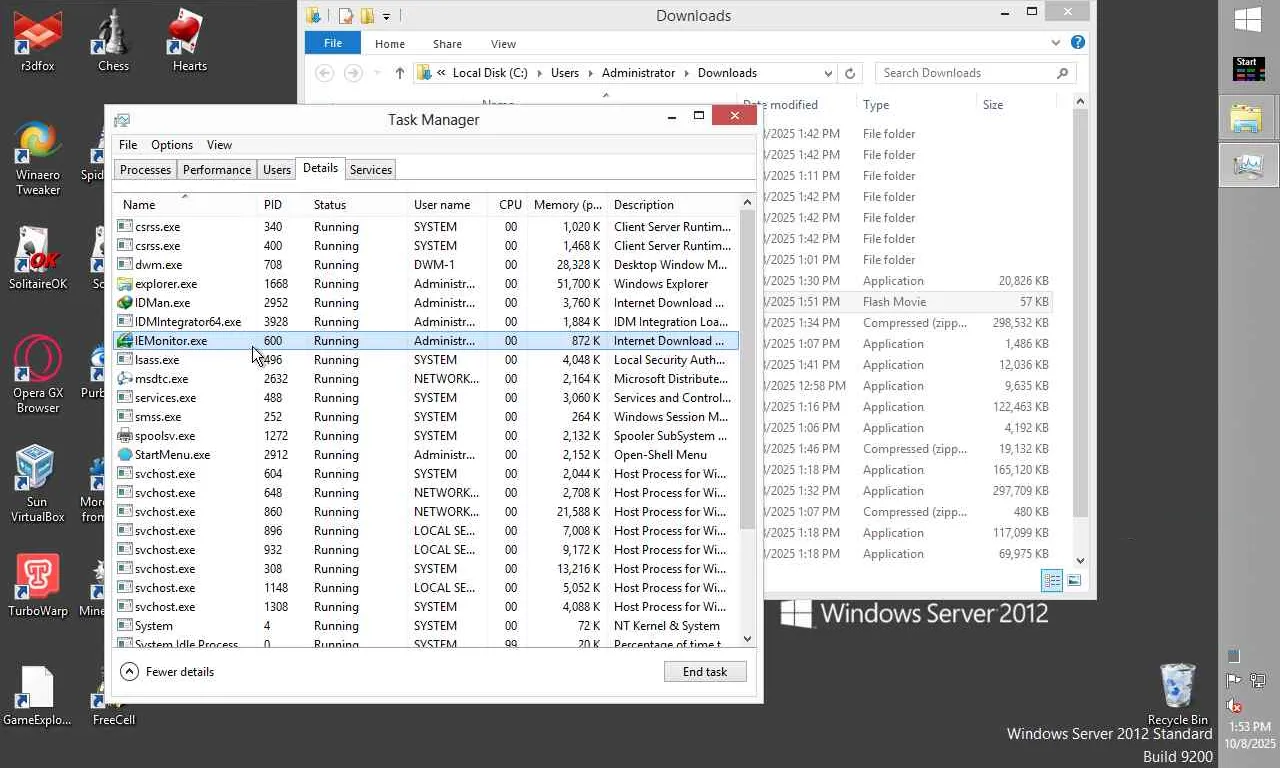Select the Hearts game shortcut

click(189, 42)
